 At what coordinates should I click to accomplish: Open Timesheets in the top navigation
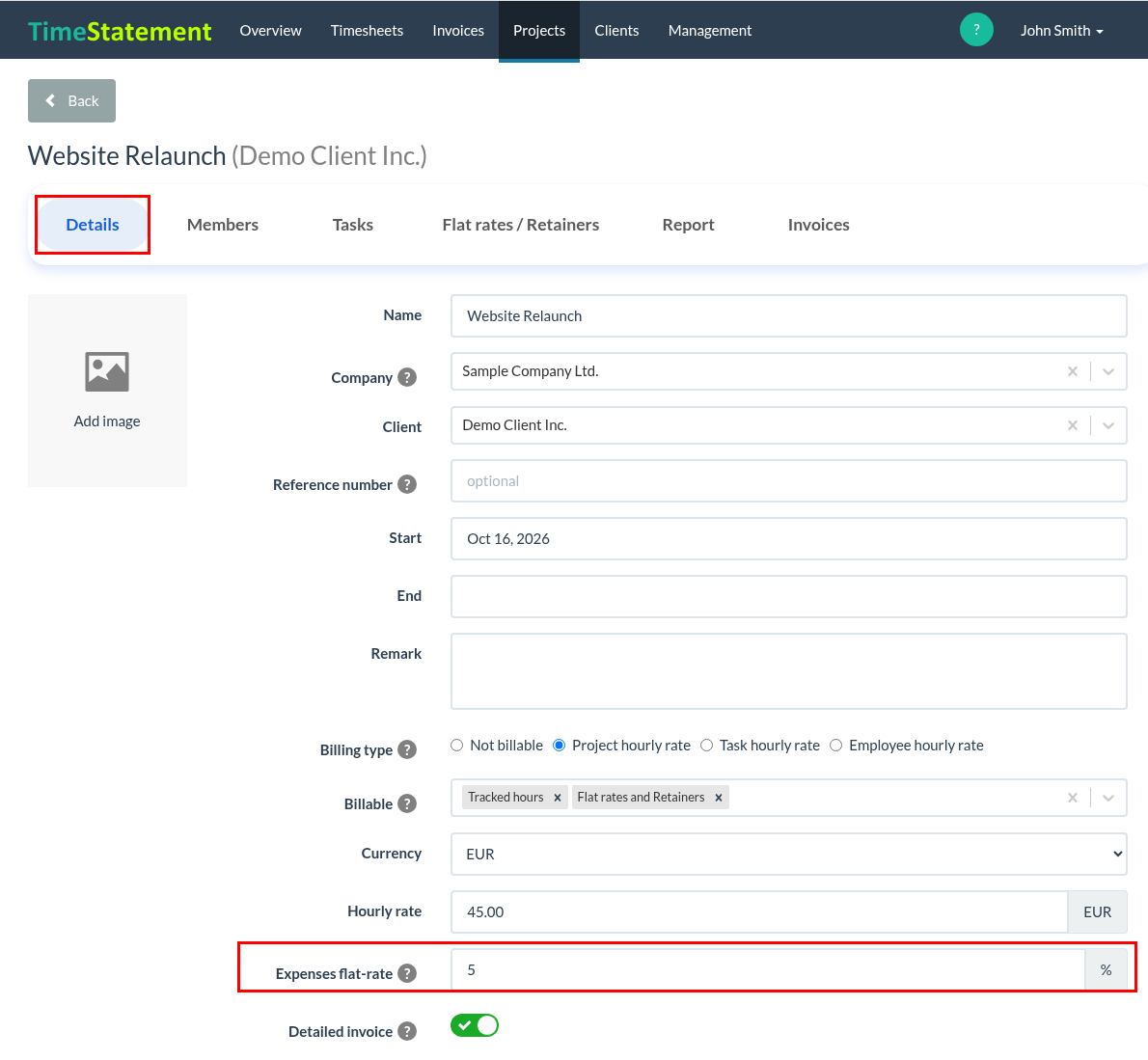(367, 30)
